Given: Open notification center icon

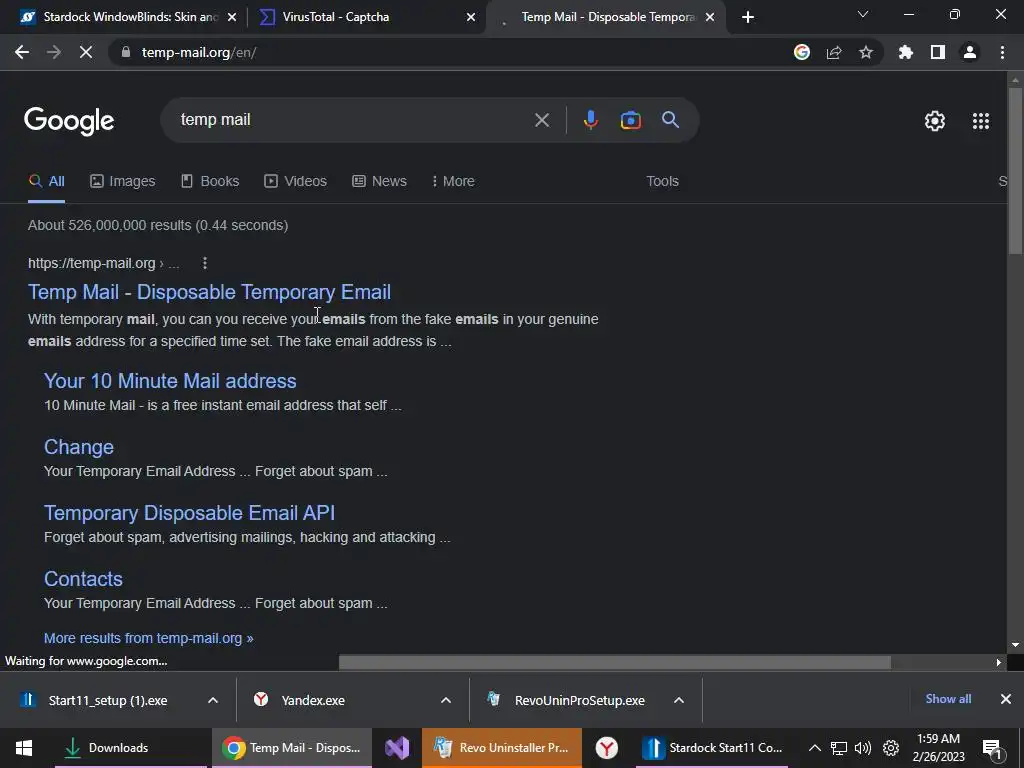Looking at the screenshot, I should [992, 749].
